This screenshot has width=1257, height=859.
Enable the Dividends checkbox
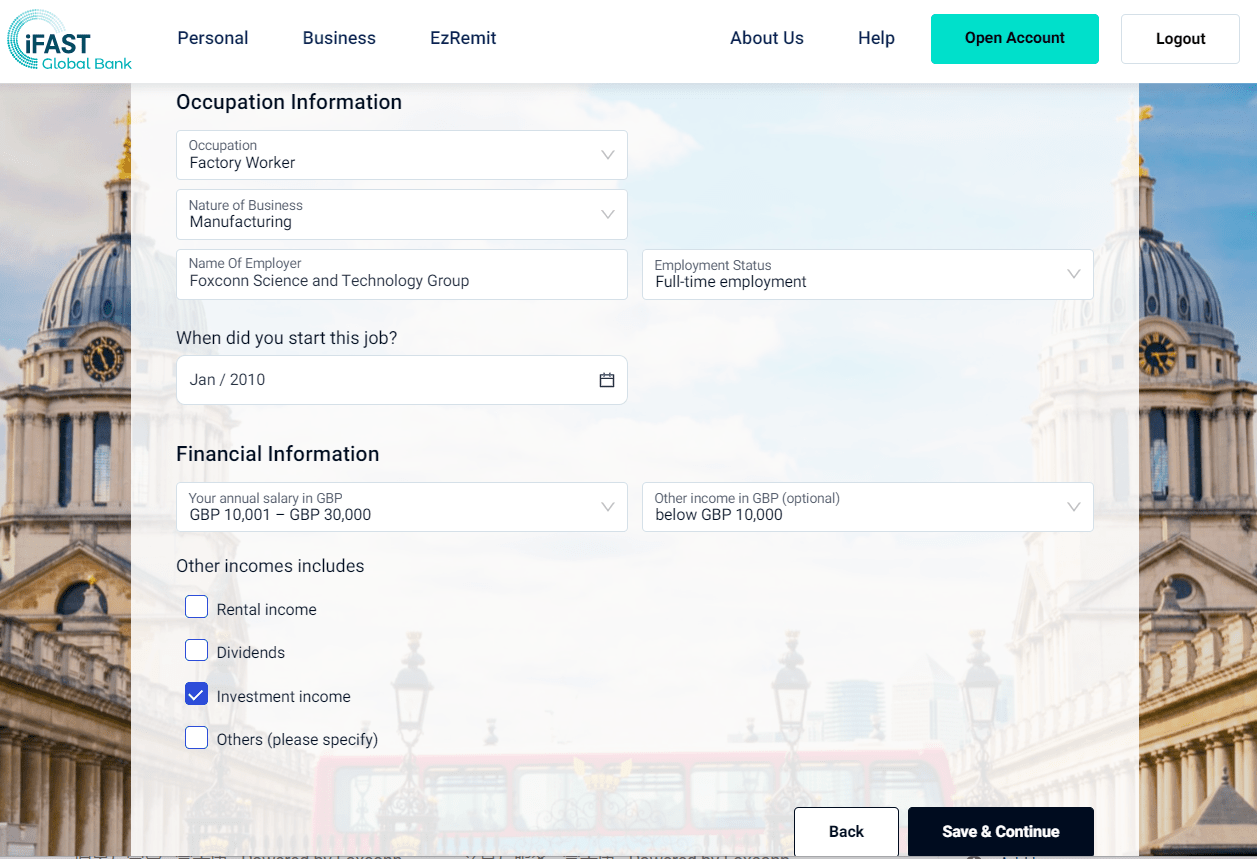click(x=197, y=651)
